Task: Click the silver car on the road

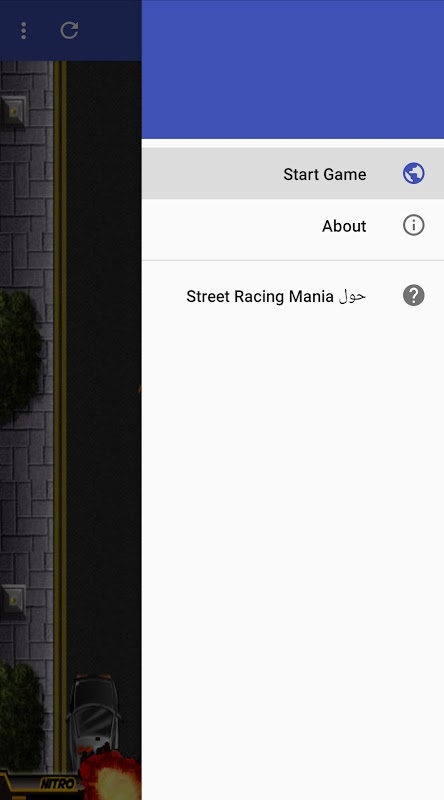Action: pyautogui.click(x=94, y=717)
